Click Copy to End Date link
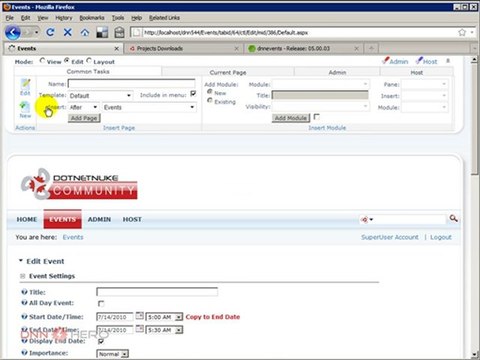The image size is (480, 360). point(213,317)
